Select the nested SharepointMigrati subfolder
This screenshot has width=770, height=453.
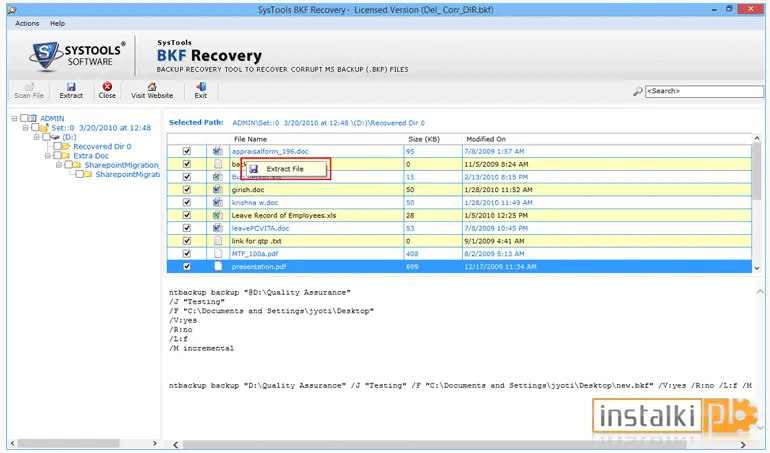pyautogui.click(x=128, y=174)
